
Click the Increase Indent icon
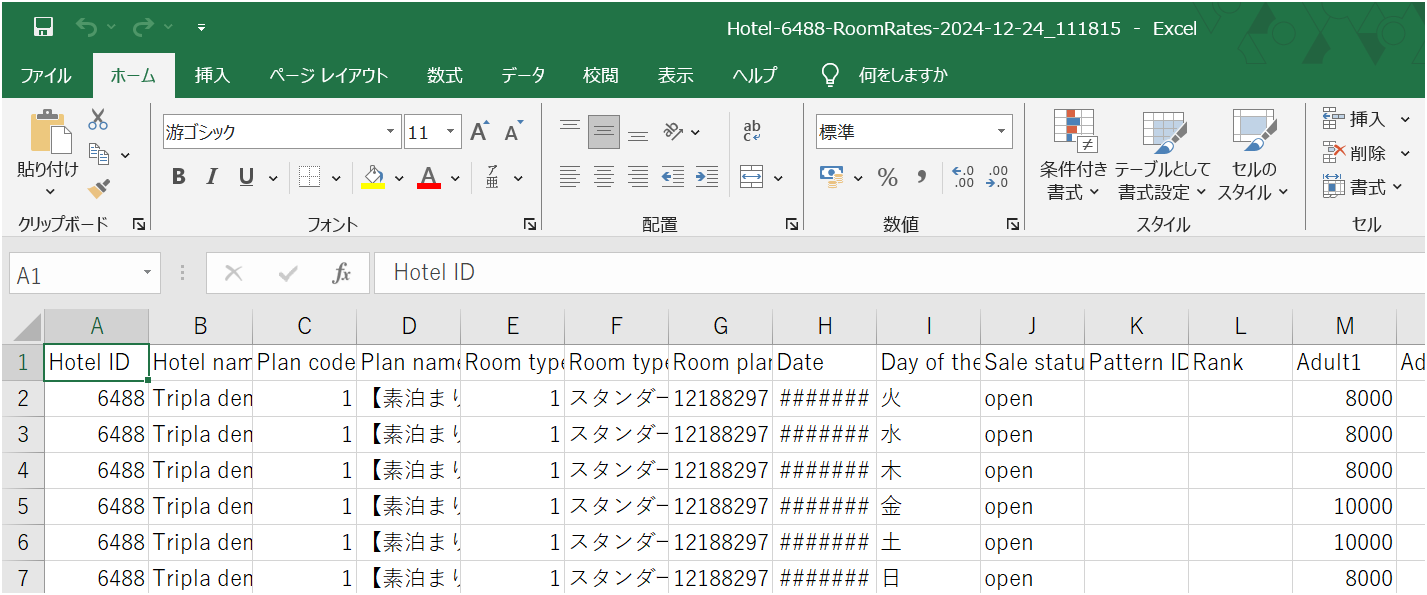(x=707, y=177)
